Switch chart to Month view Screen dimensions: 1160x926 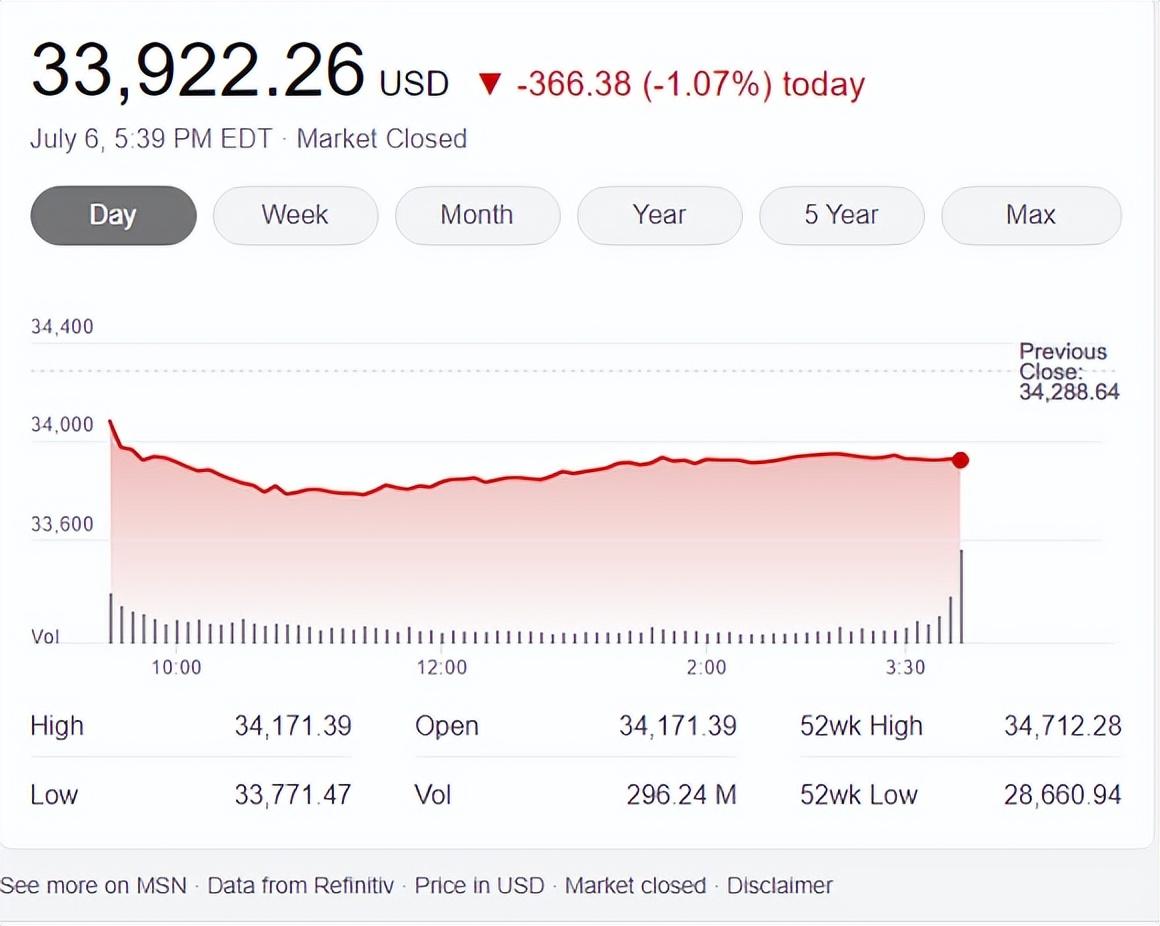tap(477, 215)
